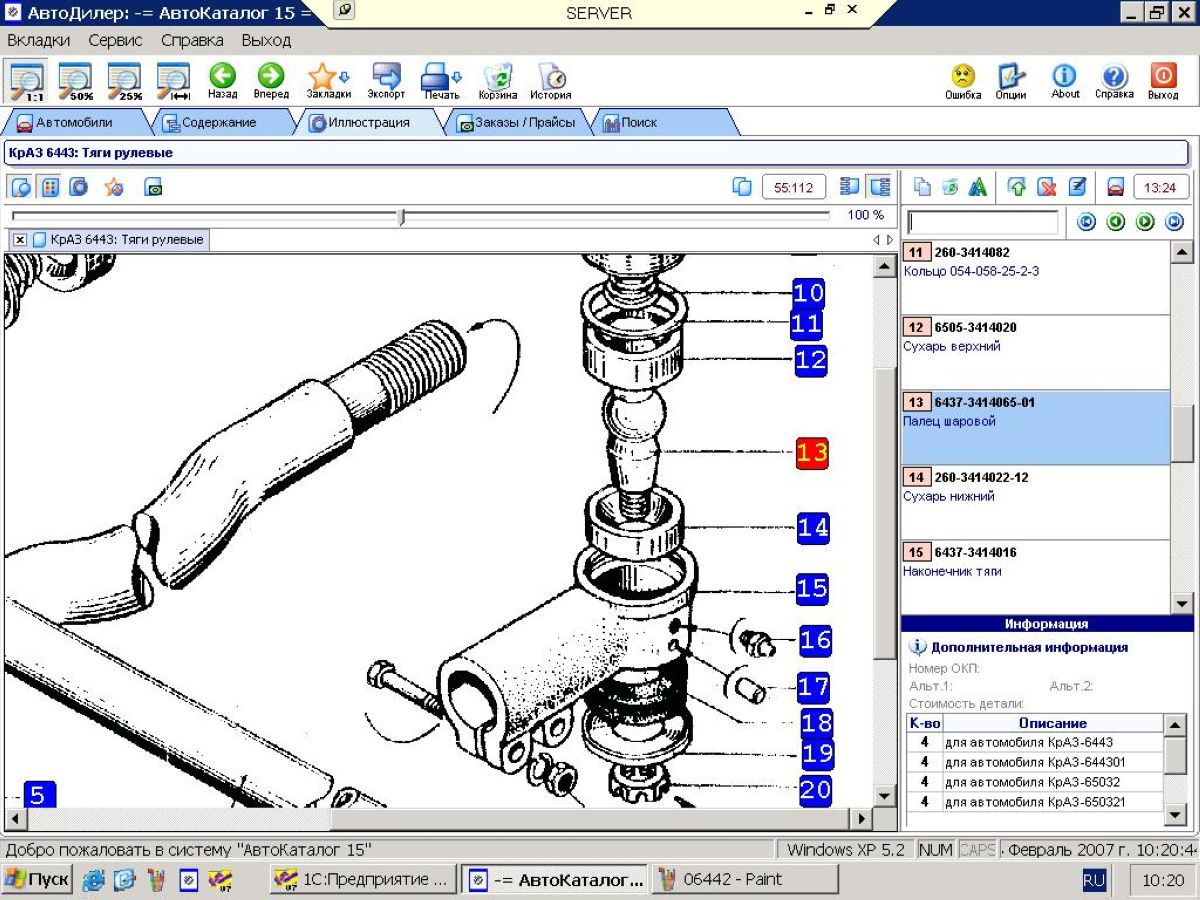Select part 15 Наконечник тяги row
The width and height of the screenshot is (1200, 900).
(x=1035, y=577)
